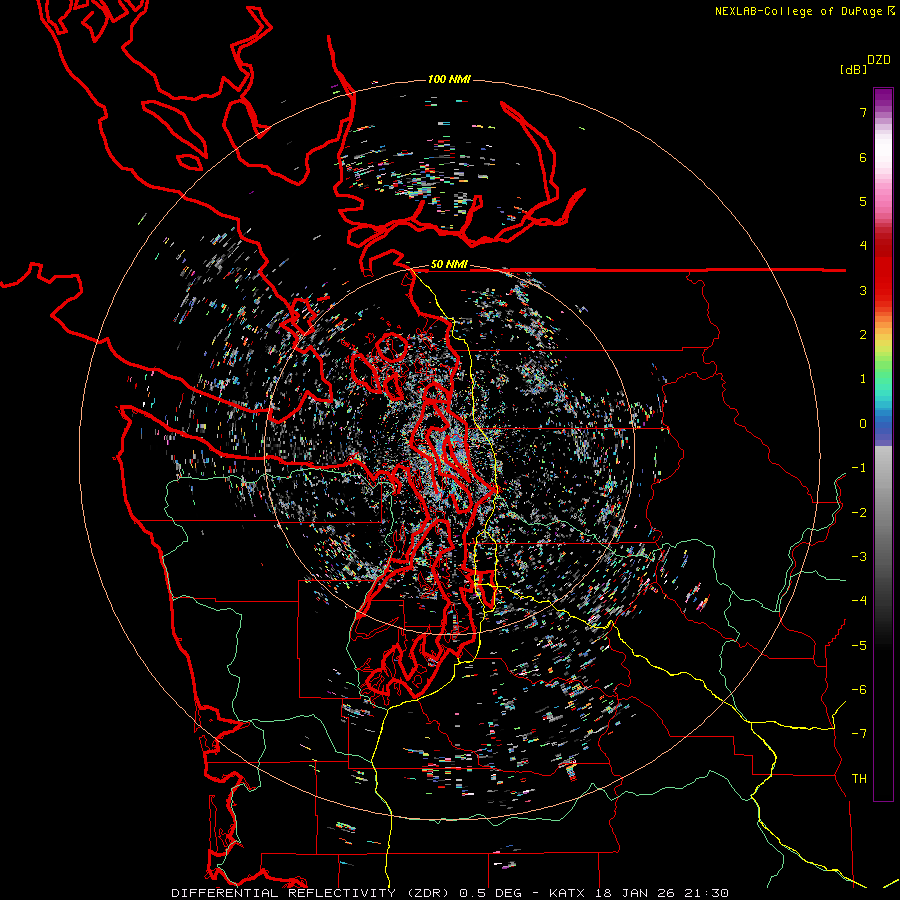
Task: Click the 50 NMI range ring label
Action: [x=449, y=265]
